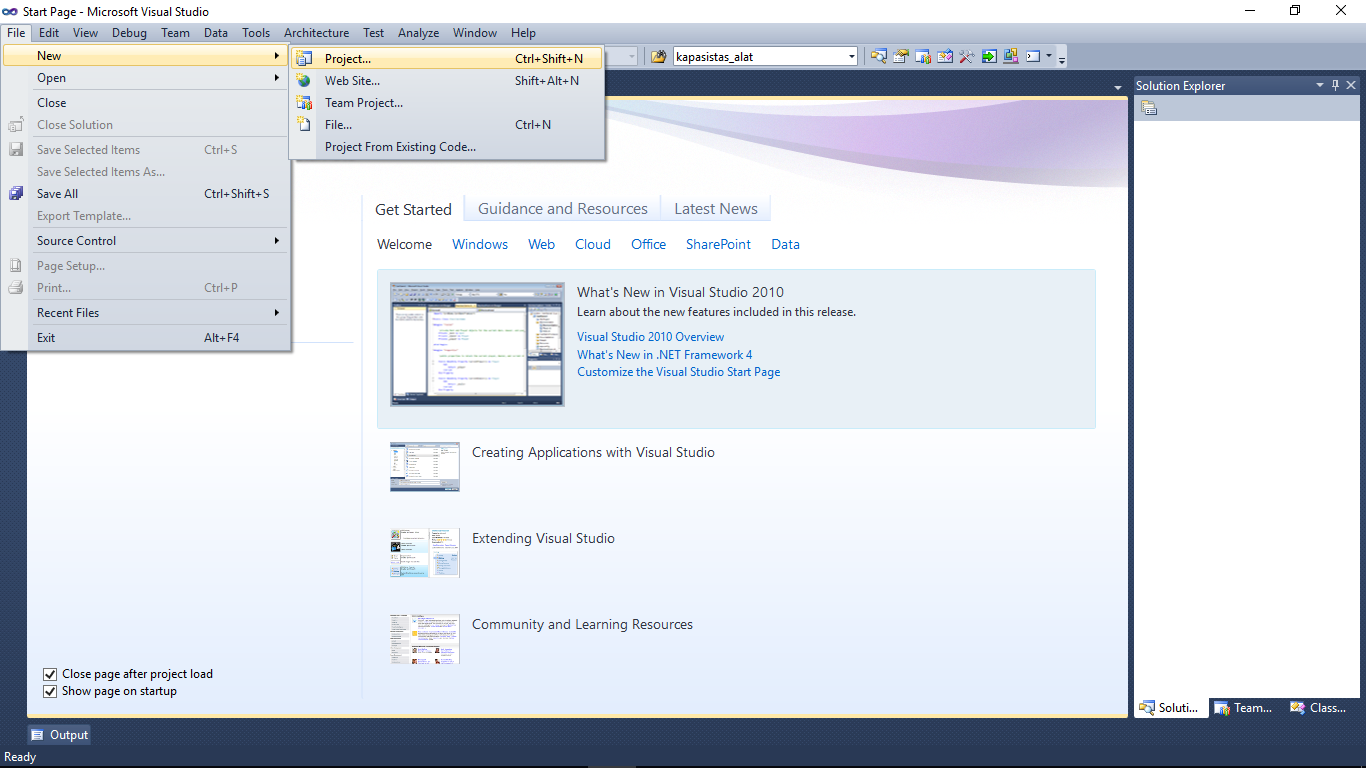
Task: Open the Solution Explorer toolbar icon
Action: [878, 56]
